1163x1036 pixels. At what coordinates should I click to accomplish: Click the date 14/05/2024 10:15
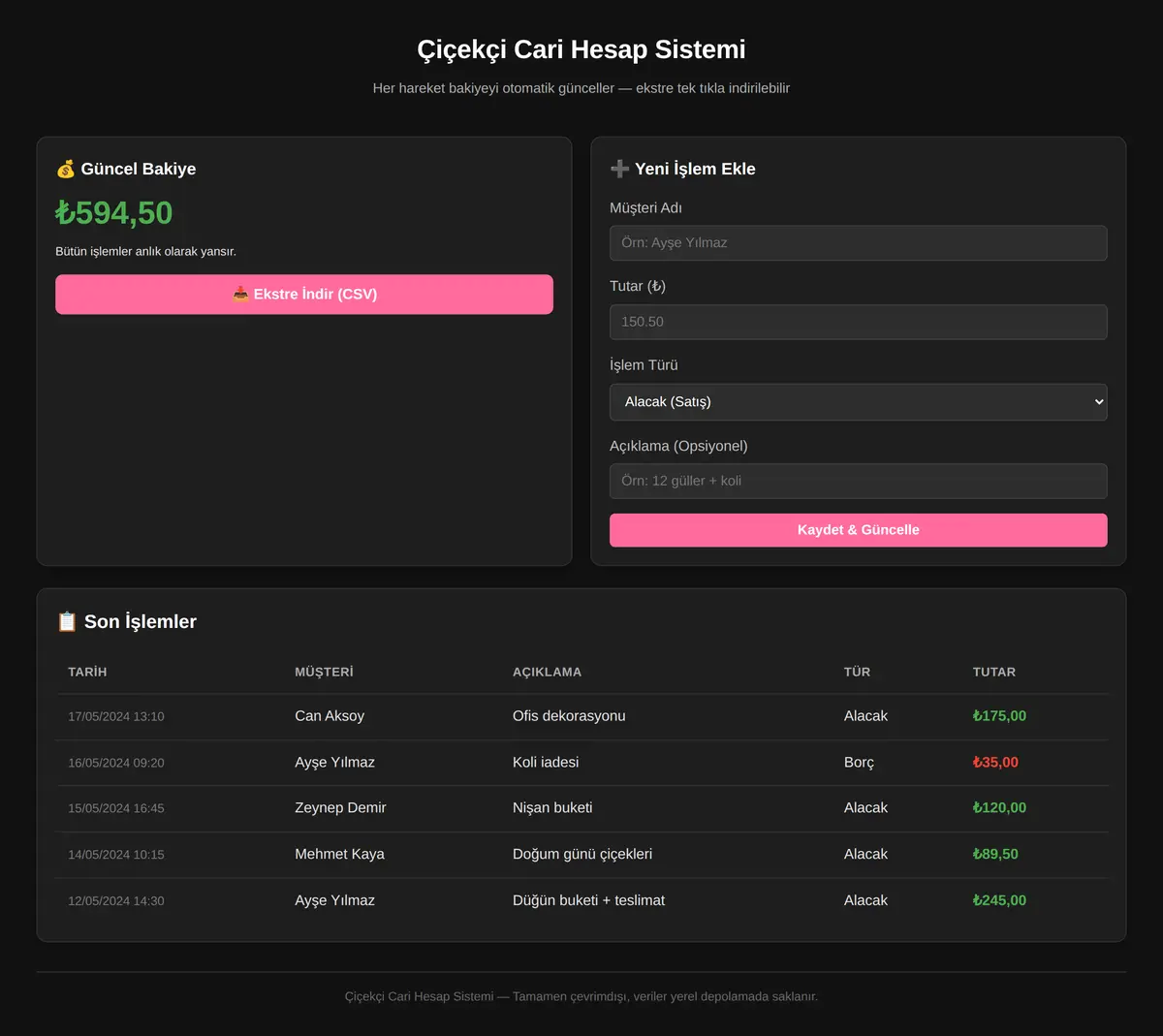click(116, 855)
